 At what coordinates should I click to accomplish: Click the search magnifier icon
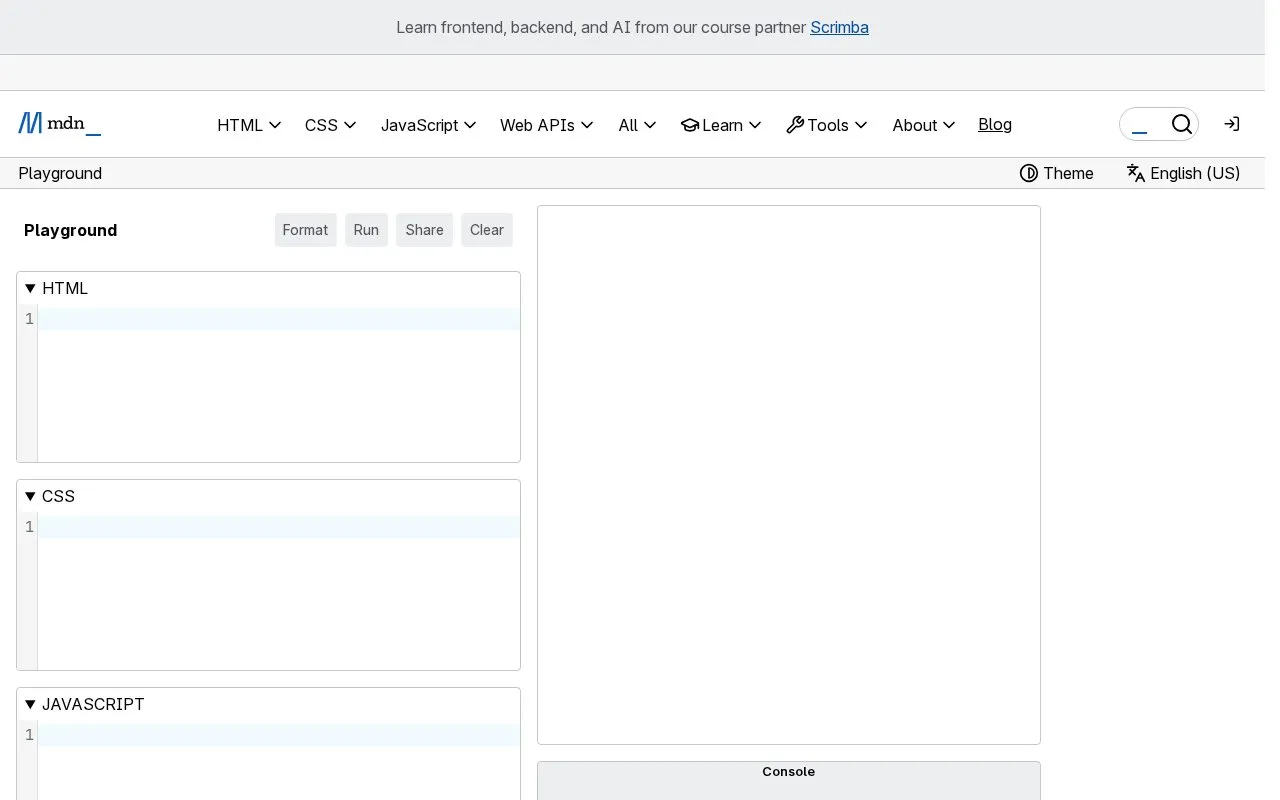[1181, 124]
